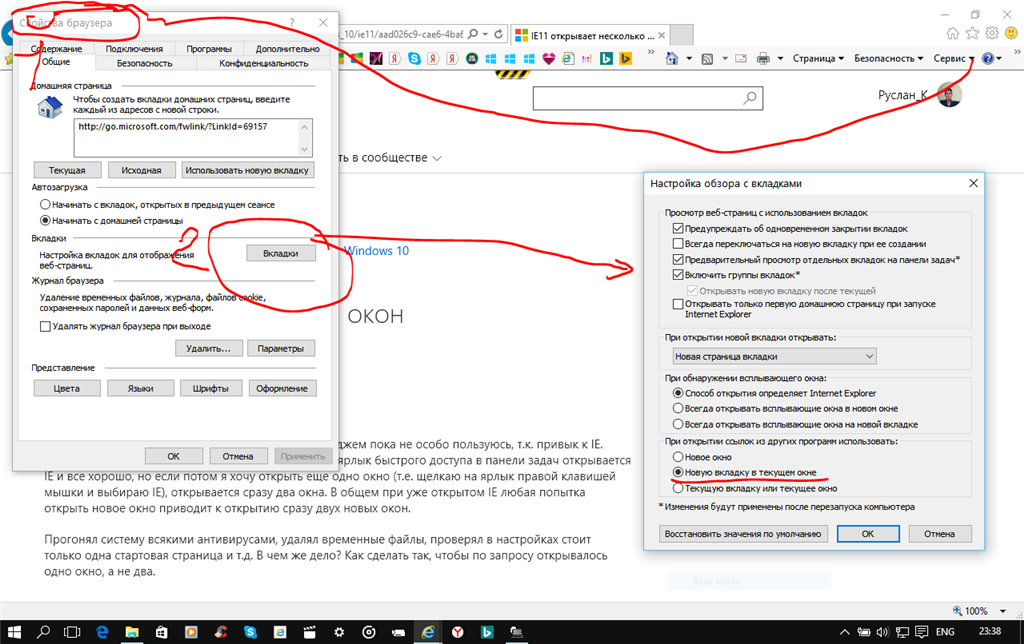Open the IE Home icon beside the Favorites star
Viewport: 1024px width, 644px height.
[x=953, y=33]
